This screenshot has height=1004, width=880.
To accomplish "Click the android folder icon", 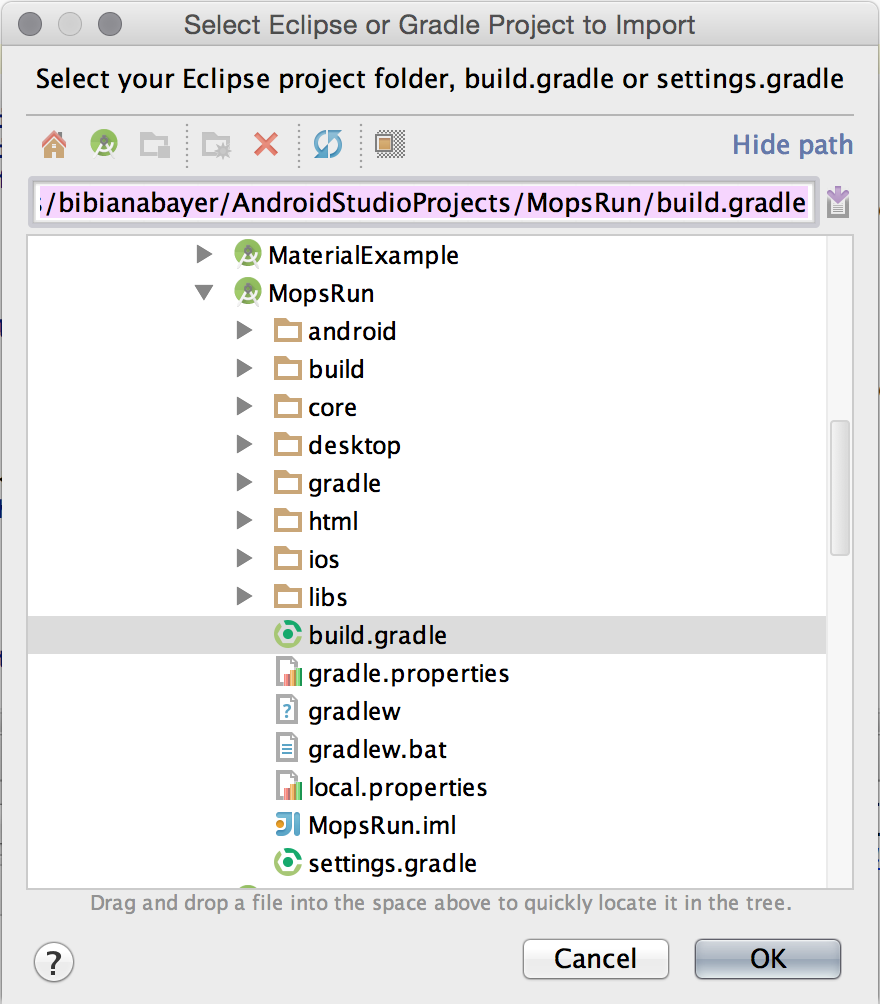I will point(288,330).
